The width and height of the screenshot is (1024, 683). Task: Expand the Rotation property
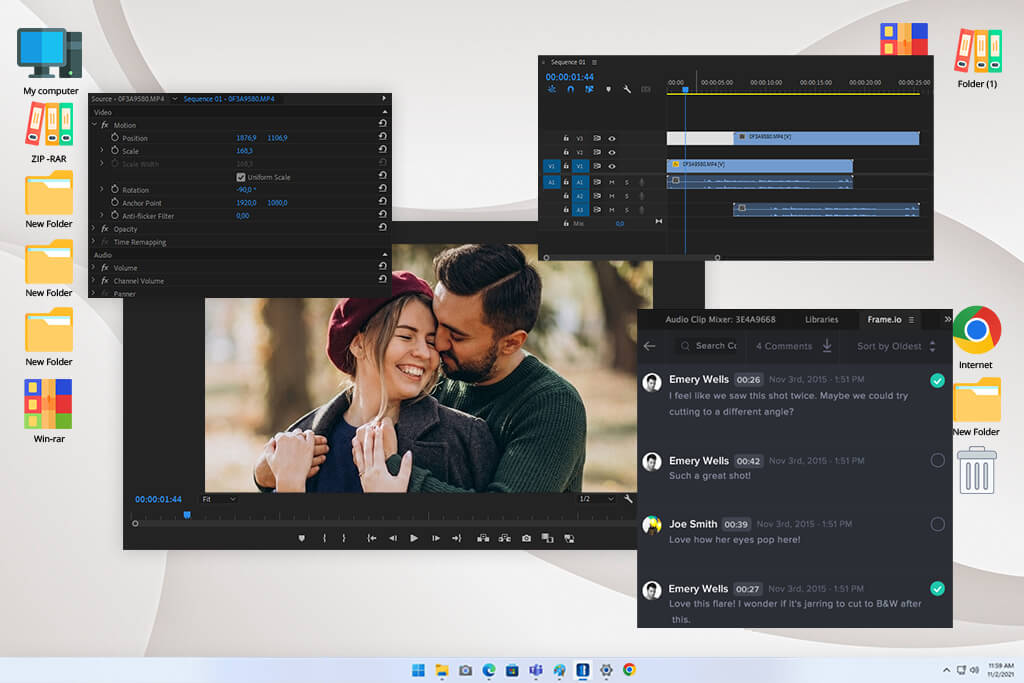click(x=102, y=189)
